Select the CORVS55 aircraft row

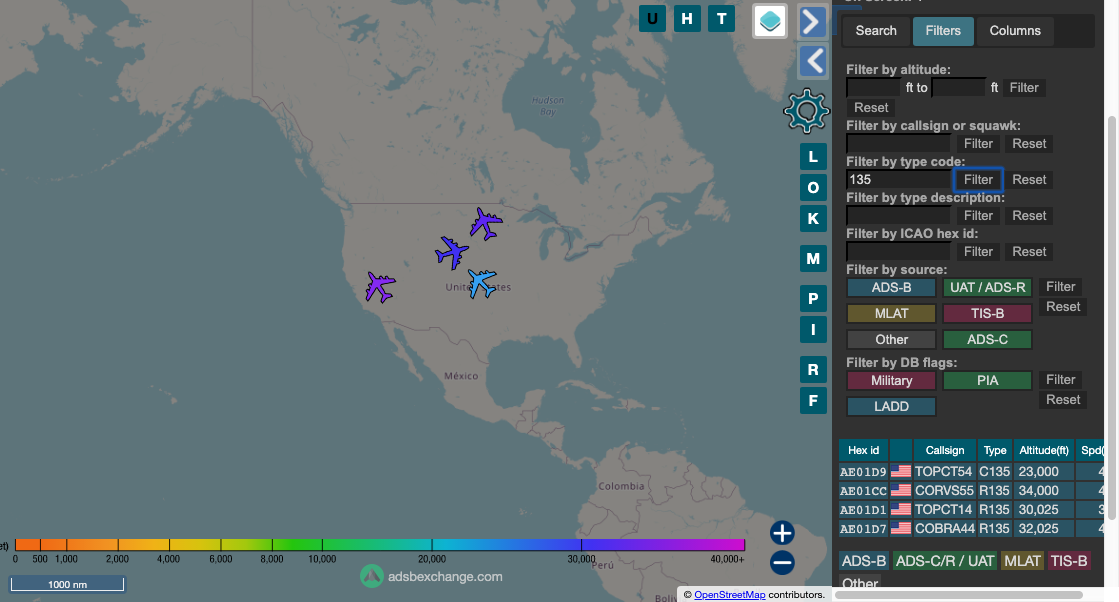click(971, 491)
